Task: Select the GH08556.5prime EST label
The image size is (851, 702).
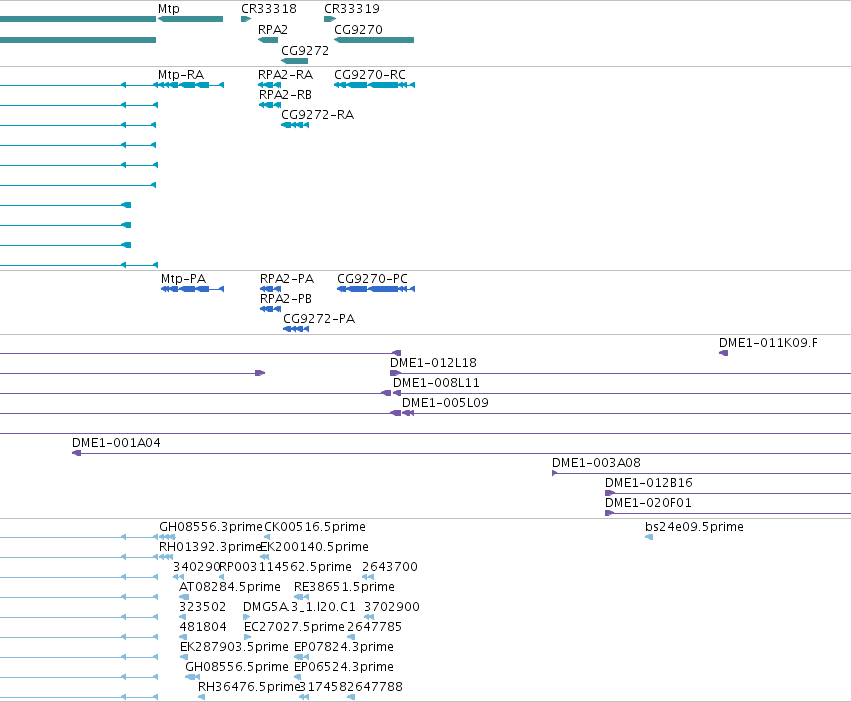Action: click(x=237, y=668)
